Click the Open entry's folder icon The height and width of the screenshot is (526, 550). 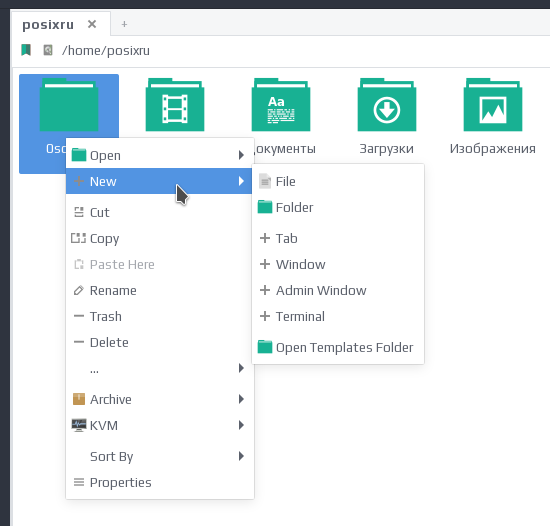point(79,155)
